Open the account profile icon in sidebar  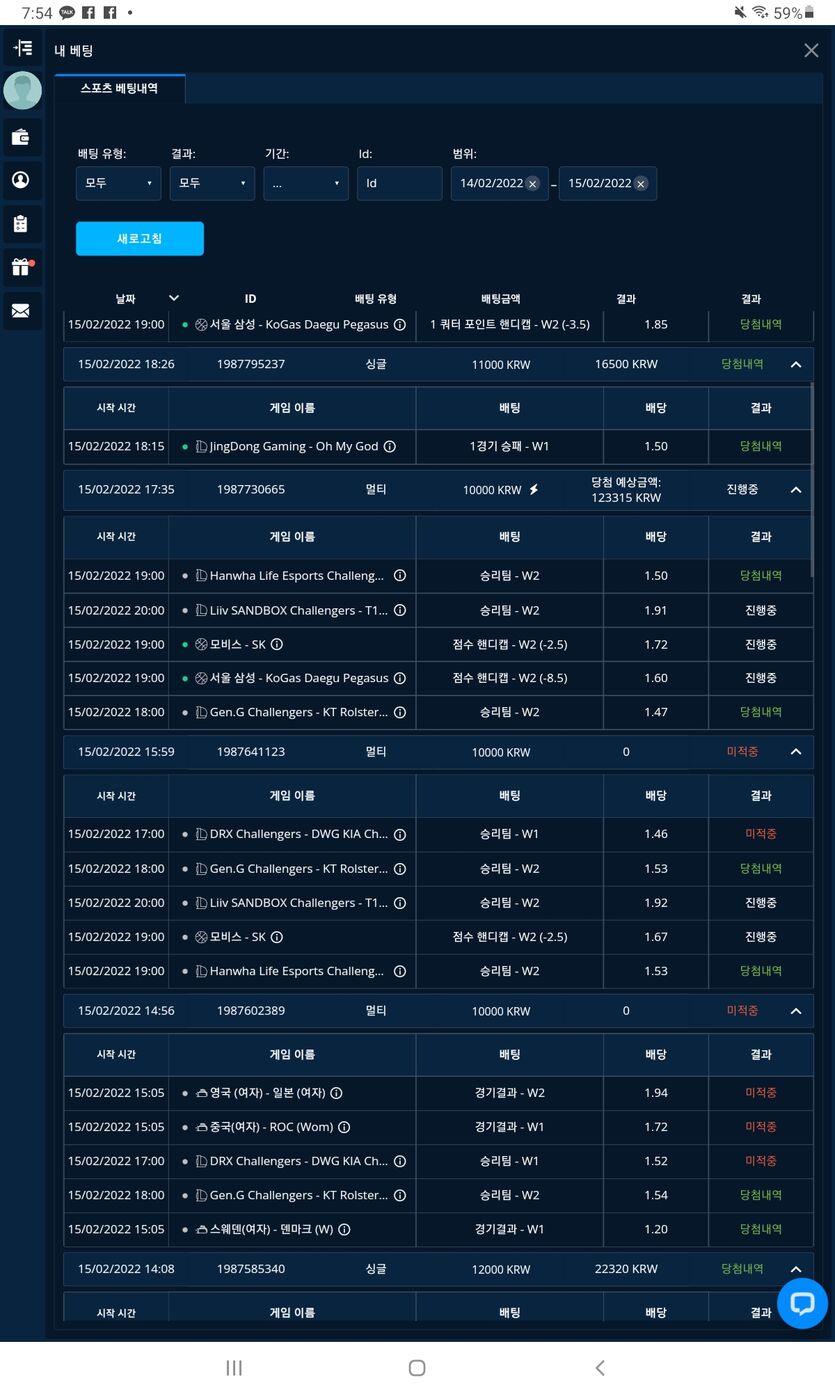click(22, 180)
